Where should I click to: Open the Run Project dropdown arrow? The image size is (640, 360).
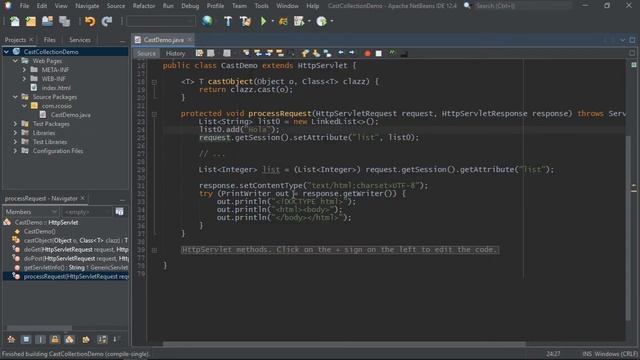(x=273, y=21)
